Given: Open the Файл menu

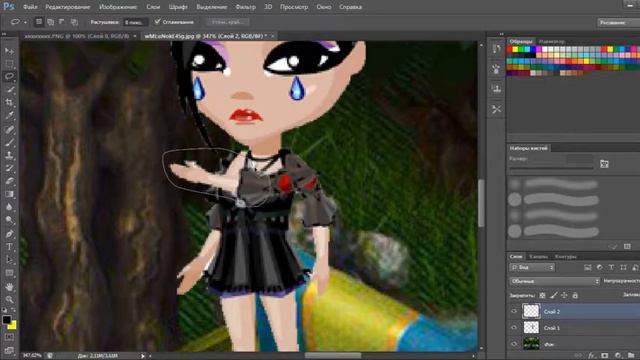Looking at the screenshot, I should (x=30, y=7).
